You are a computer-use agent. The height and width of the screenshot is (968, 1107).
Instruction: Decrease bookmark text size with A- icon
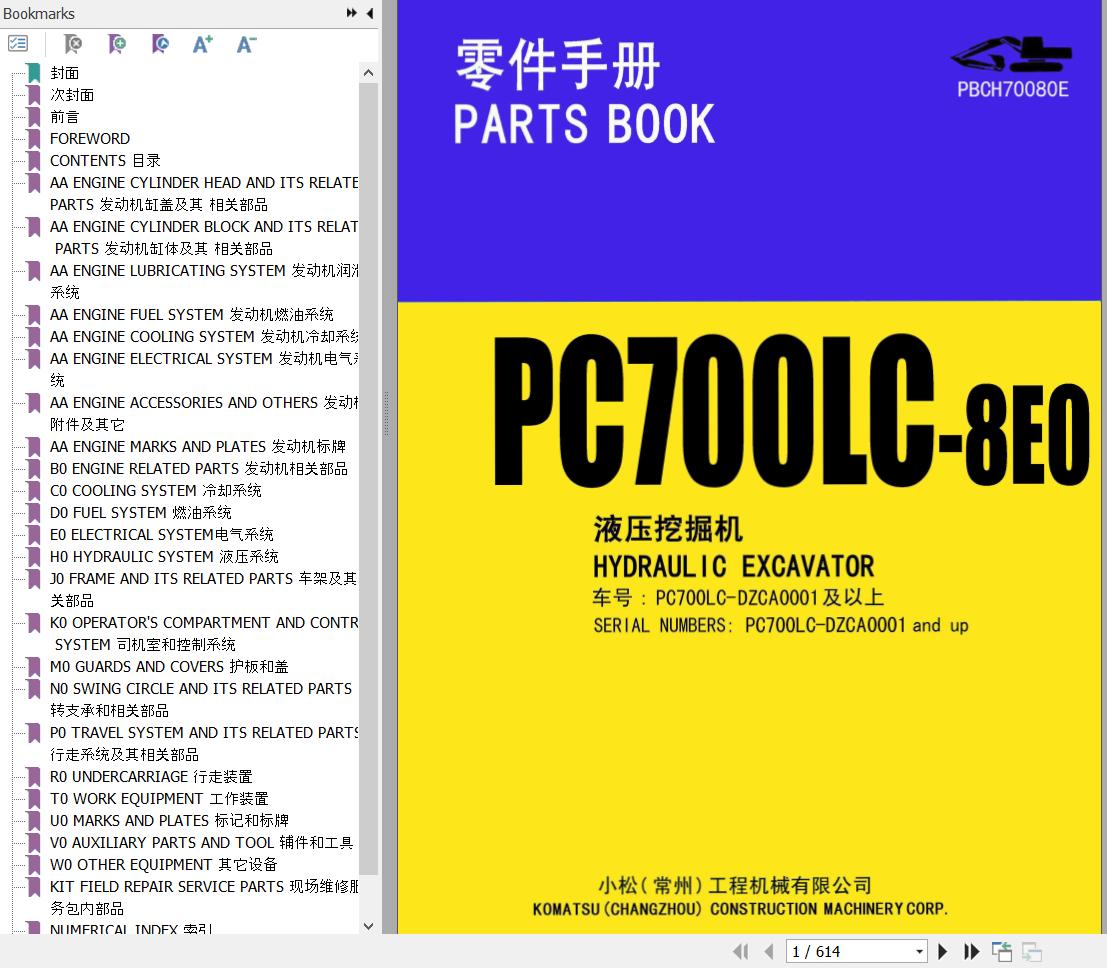click(x=246, y=44)
